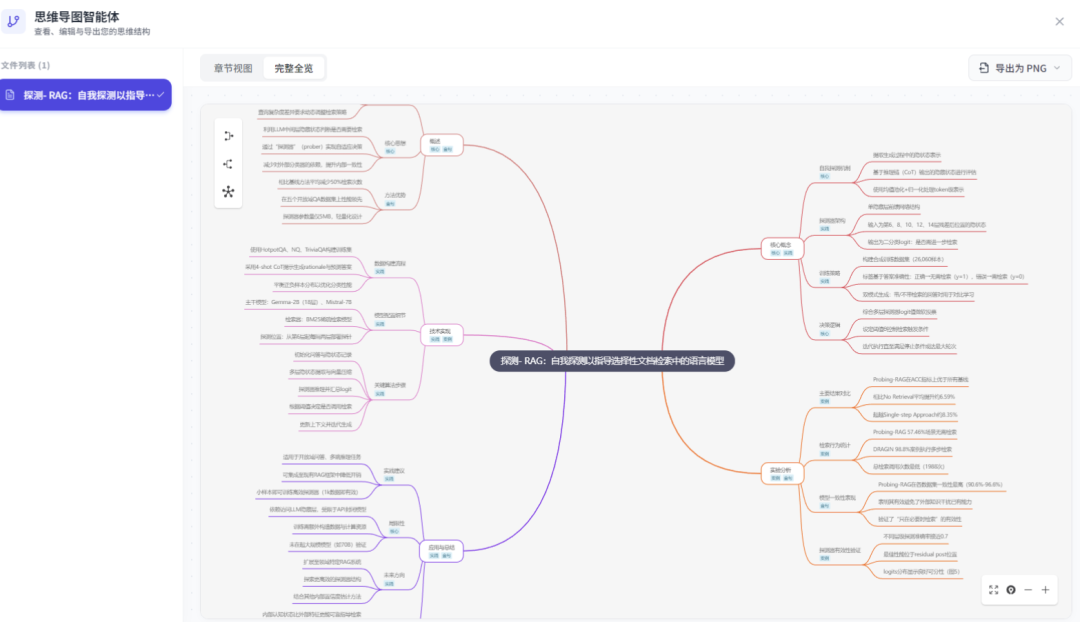Switch to the 完整全览 tab
This screenshot has width=1080, height=622.
tap(294, 68)
